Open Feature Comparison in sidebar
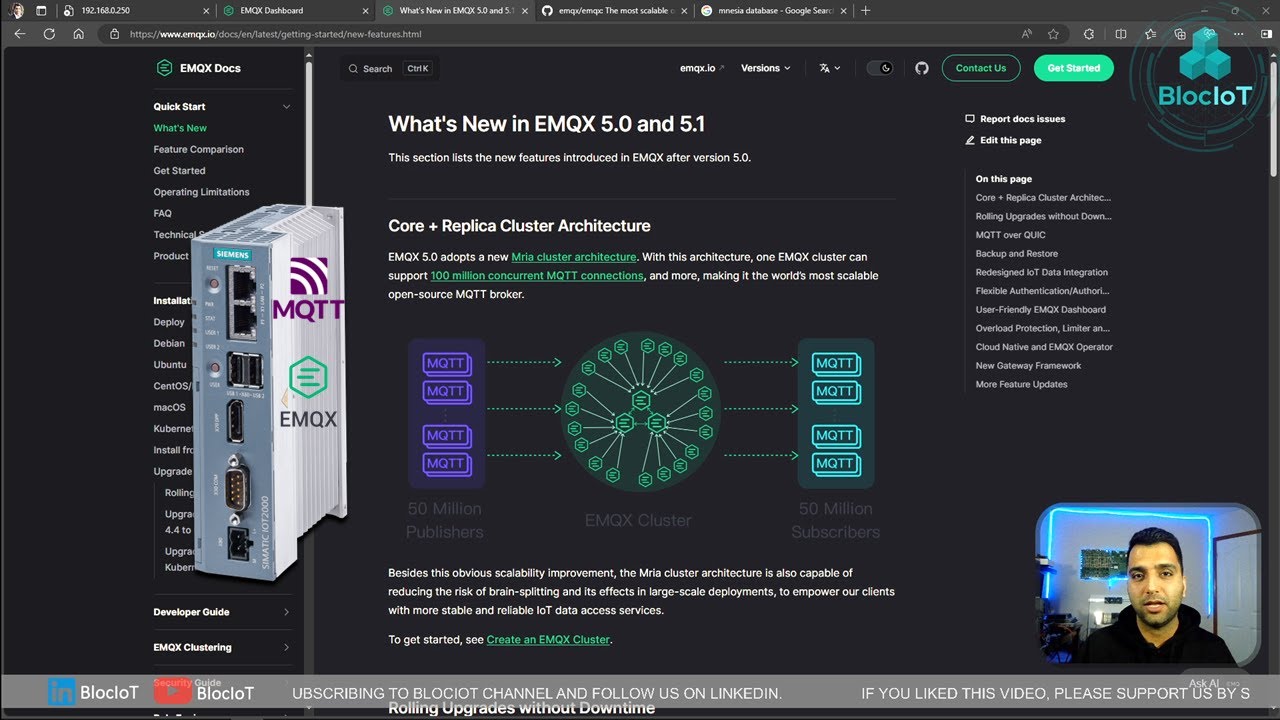Viewport: 1280px width, 720px height. coord(198,149)
